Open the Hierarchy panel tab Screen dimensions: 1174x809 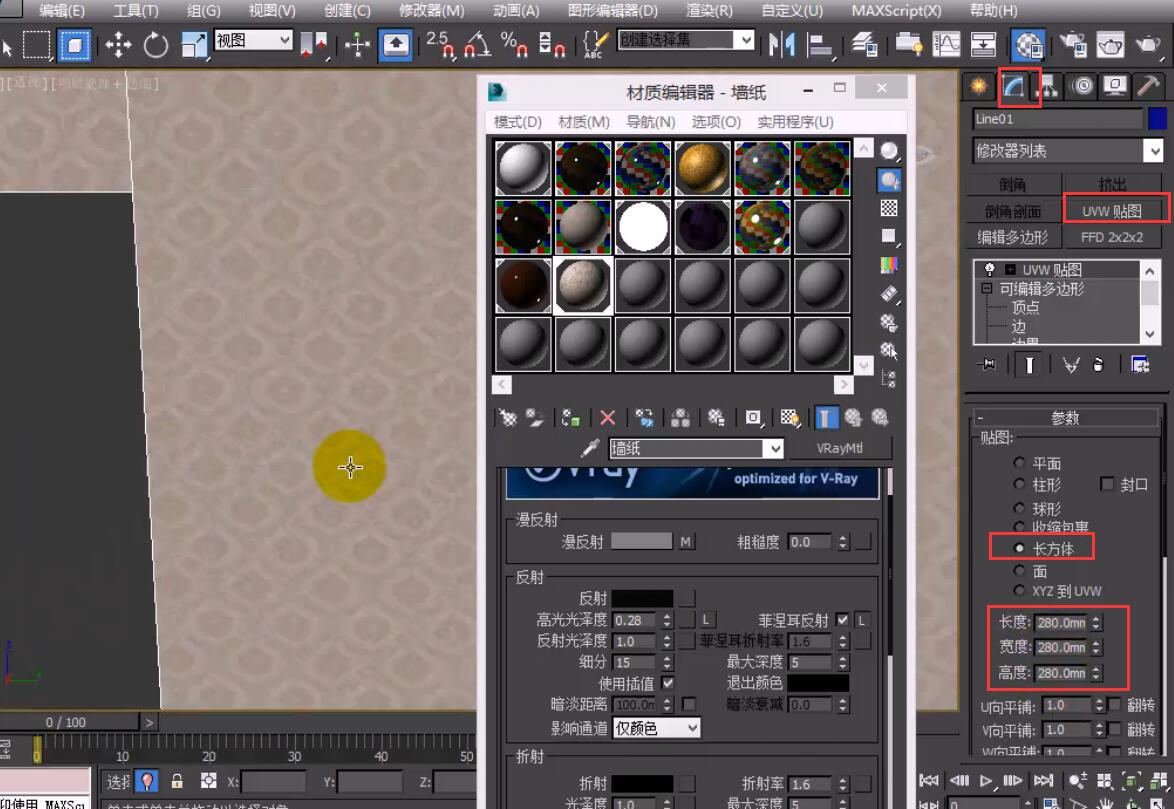click(1048, 86)
